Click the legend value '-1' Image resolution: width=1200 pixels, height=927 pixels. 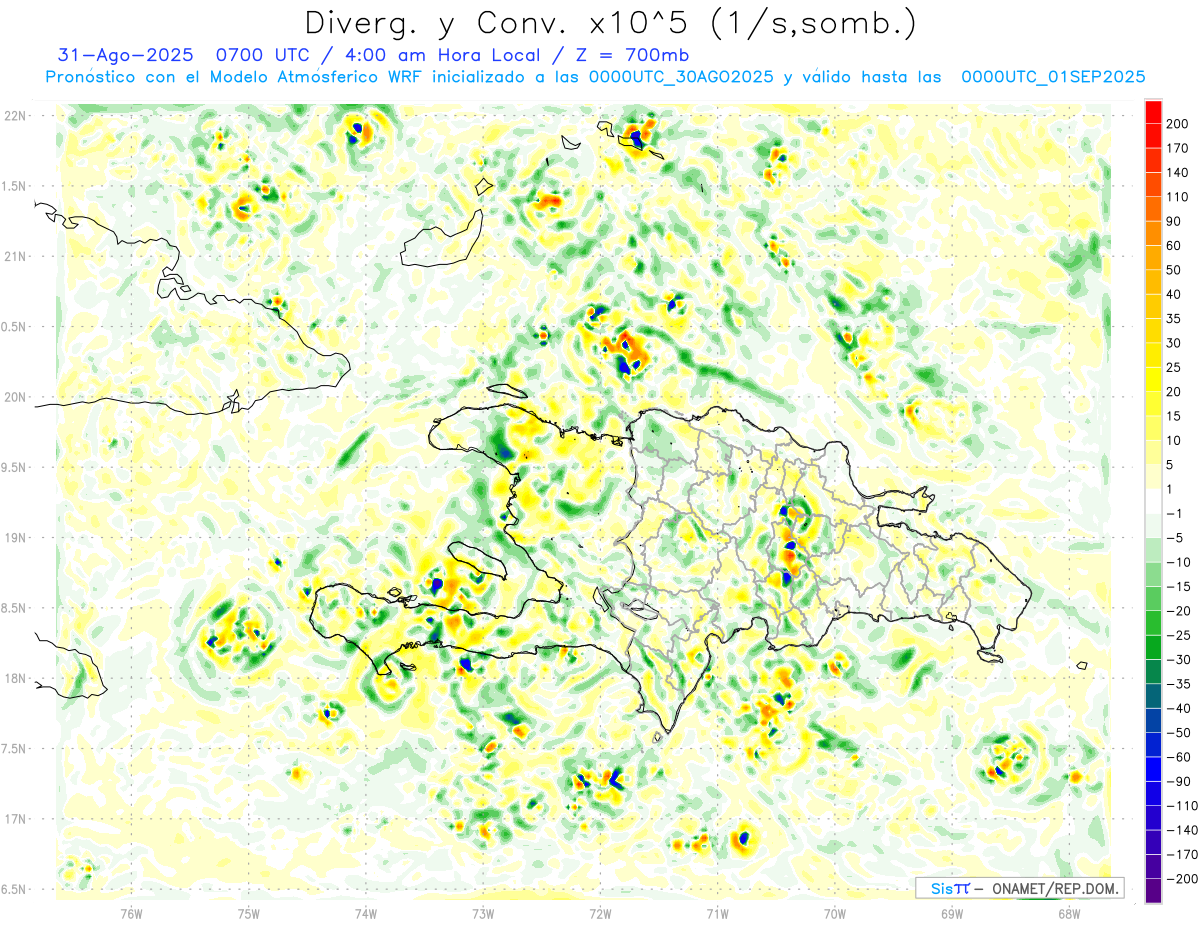click(1175, 514)
